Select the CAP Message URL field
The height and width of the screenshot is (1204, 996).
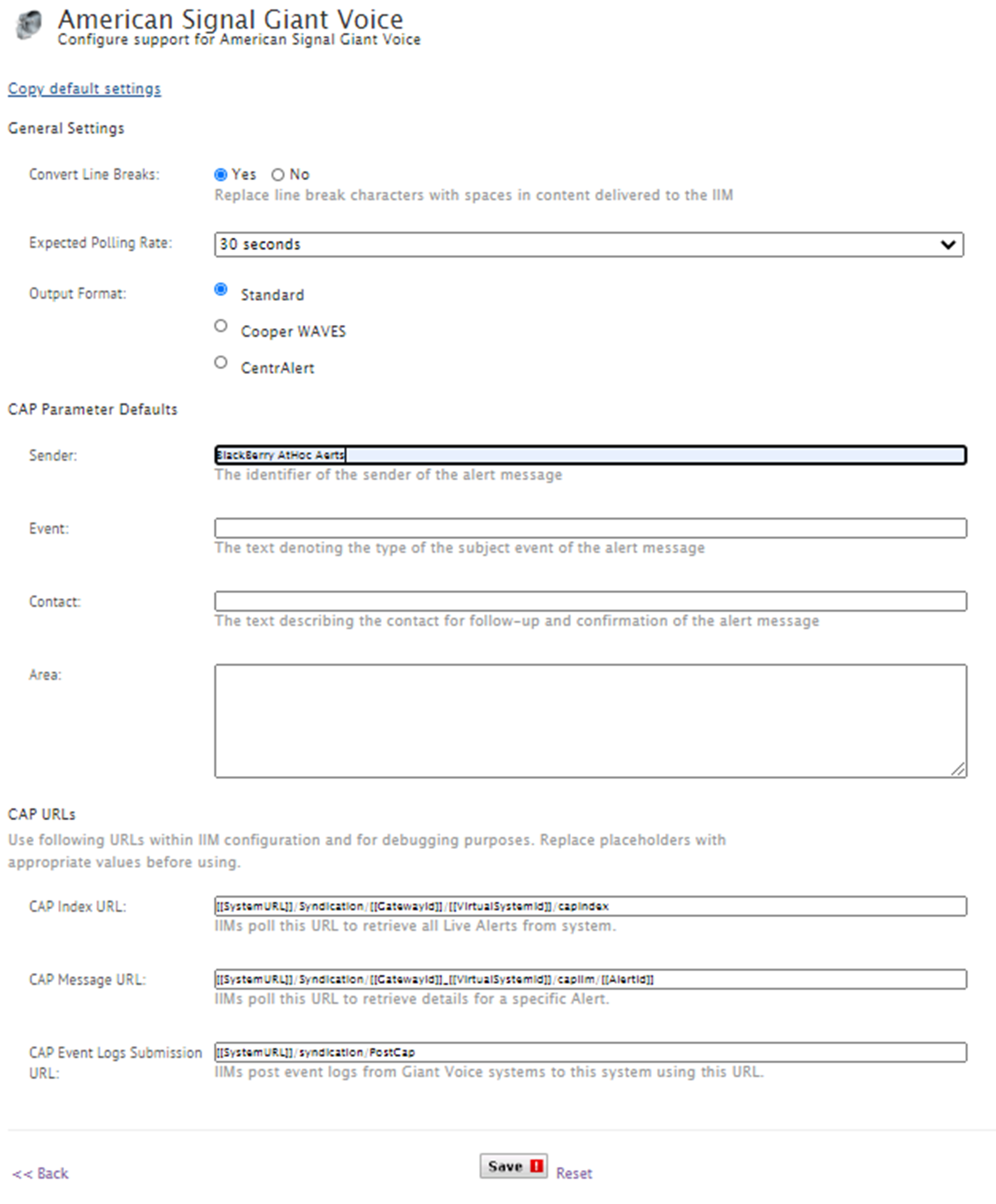pos(590,979)
